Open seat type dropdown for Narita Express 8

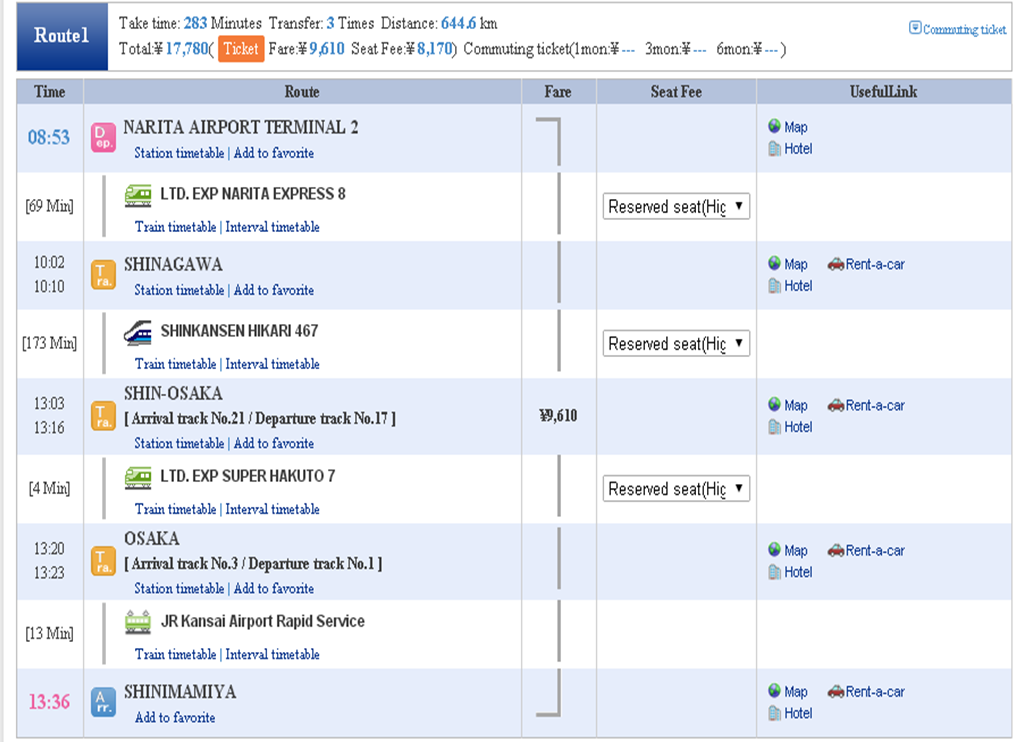click(676, 206)
